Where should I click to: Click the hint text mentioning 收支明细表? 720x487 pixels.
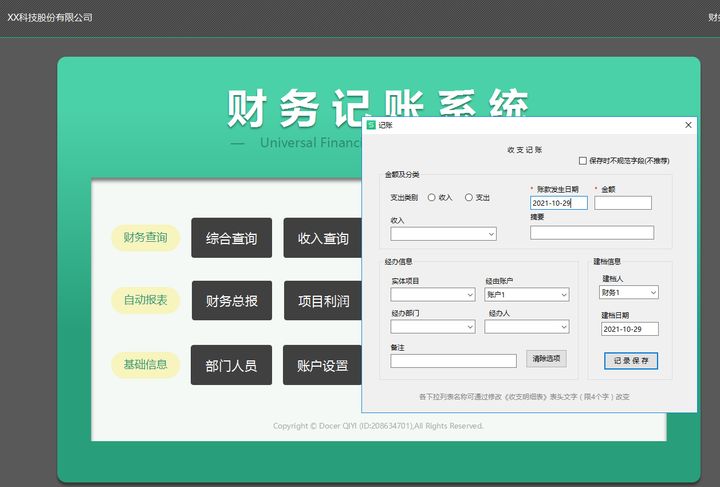524,397
